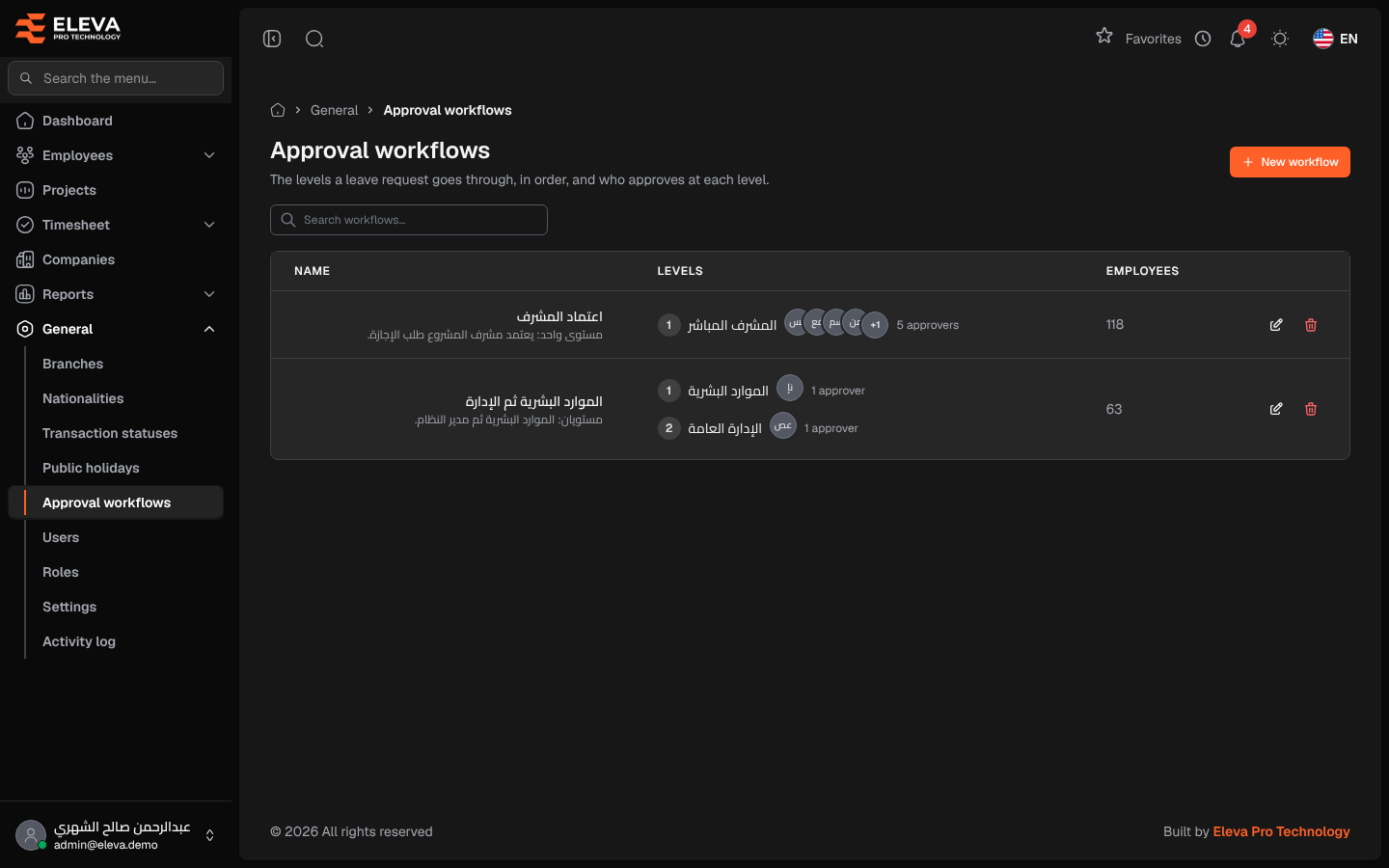Click the New workflow button

tap(1290, 162)
